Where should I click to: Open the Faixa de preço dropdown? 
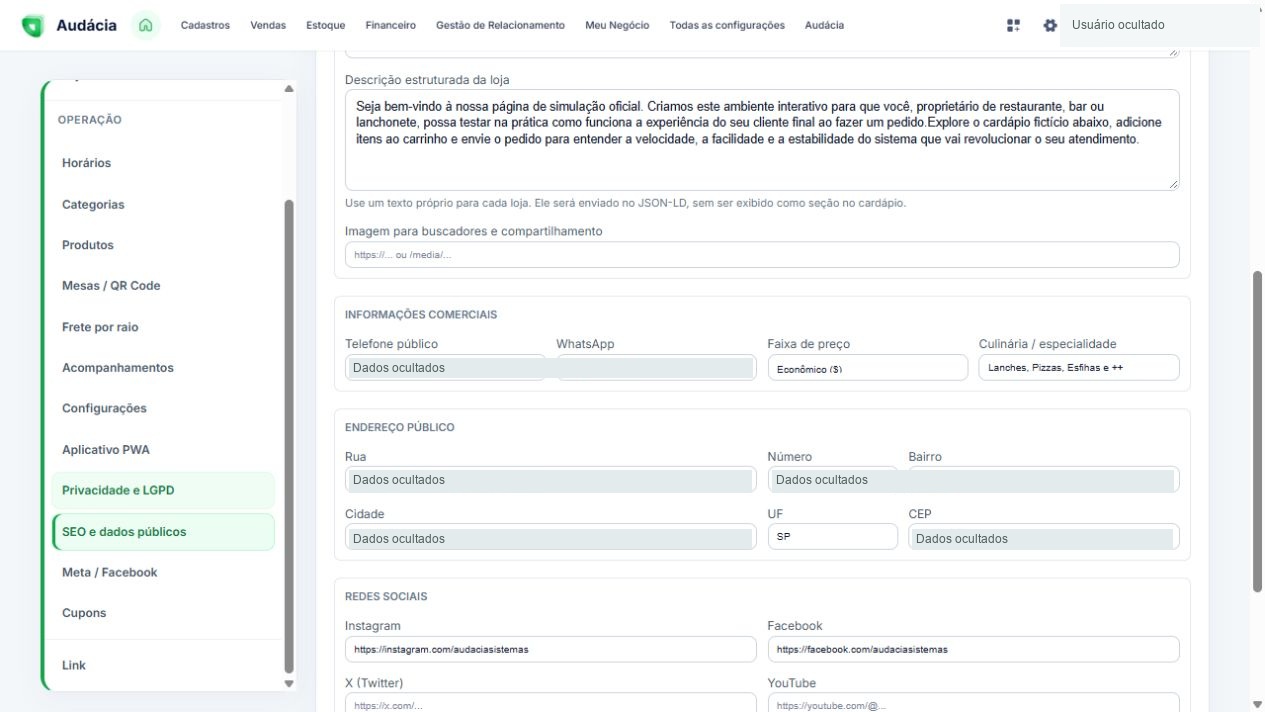pyautogui.click(x=868, y=368)
